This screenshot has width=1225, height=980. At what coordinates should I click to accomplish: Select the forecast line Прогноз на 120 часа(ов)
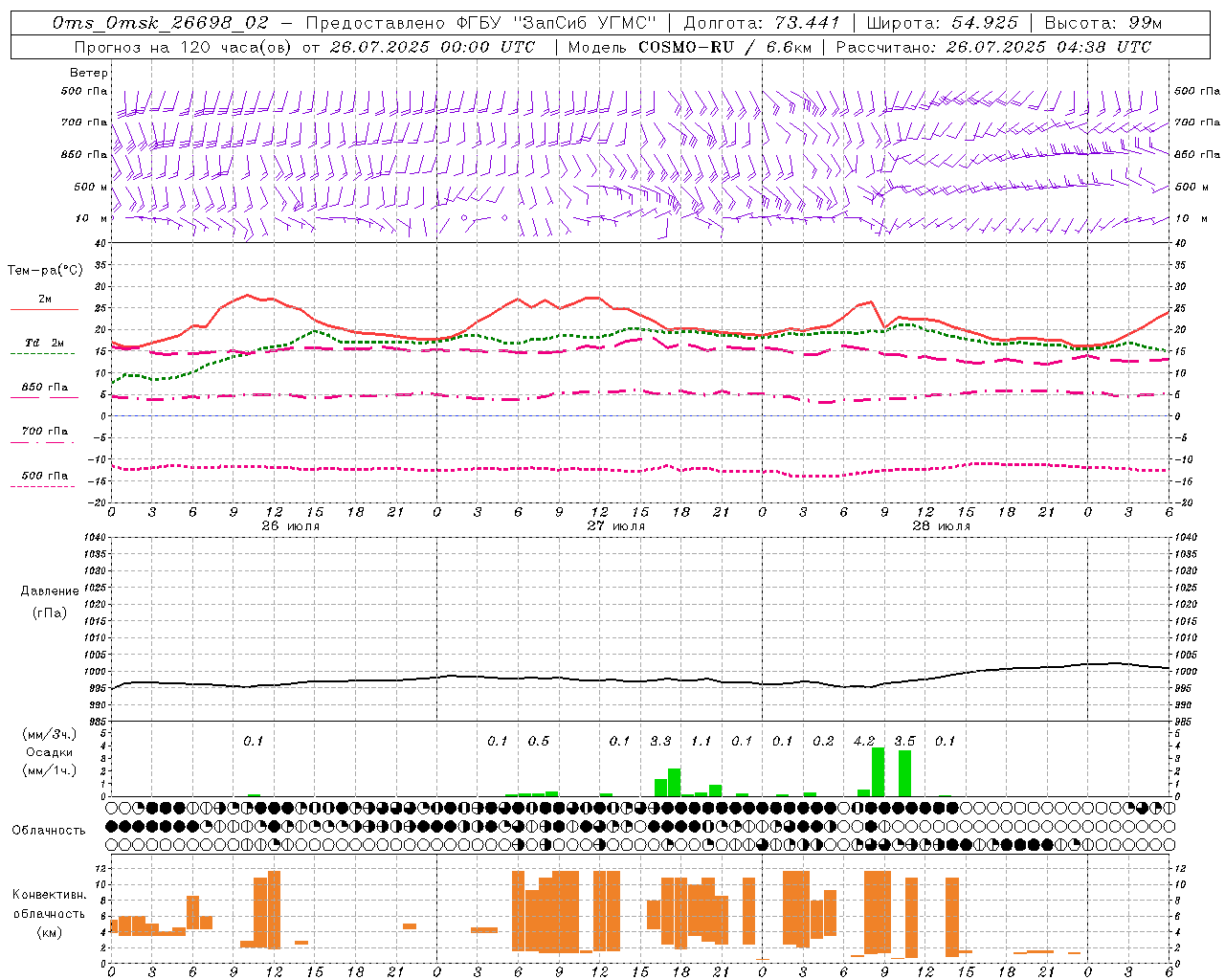184,47
